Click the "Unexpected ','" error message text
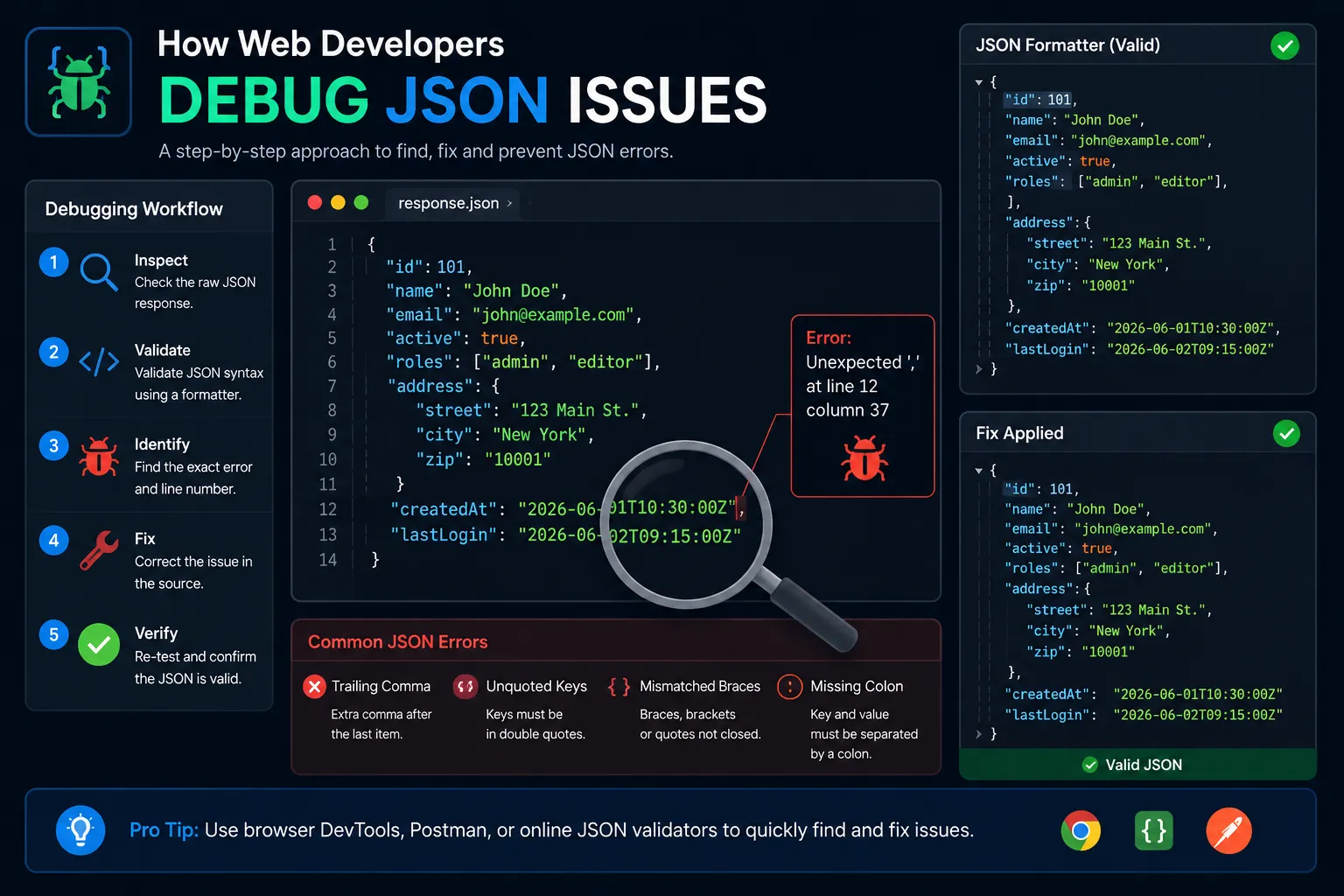Screen dimensions: 1344x896 coord(863,362)
